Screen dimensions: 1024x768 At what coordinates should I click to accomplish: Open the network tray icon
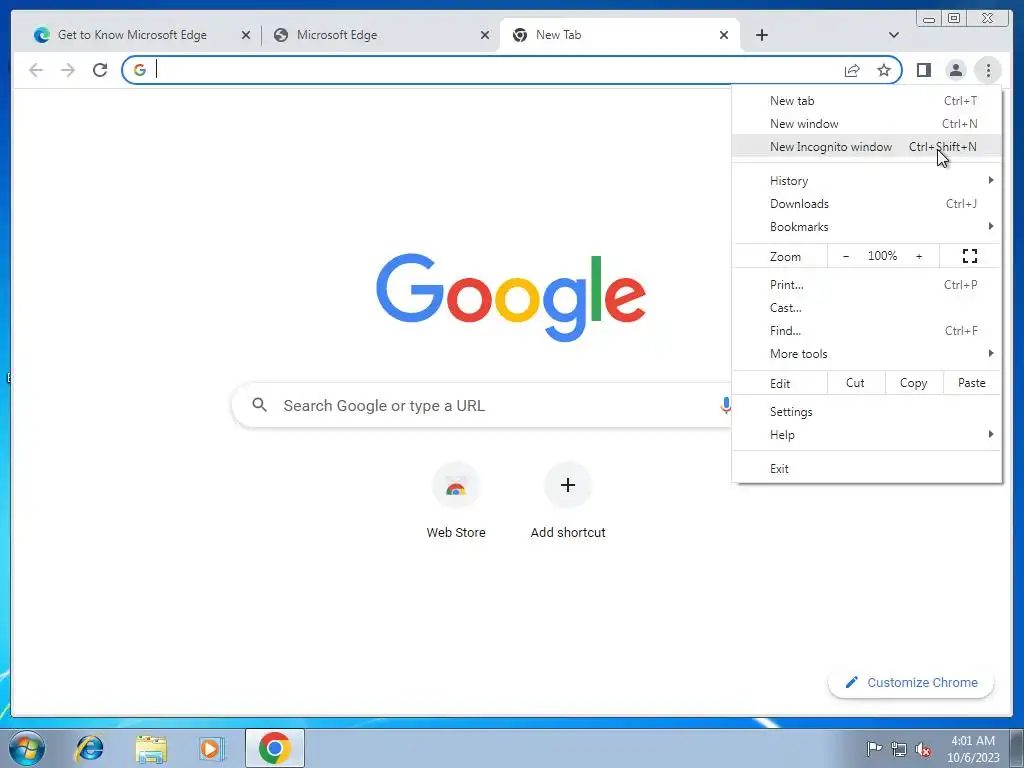[x=899, y=749]
